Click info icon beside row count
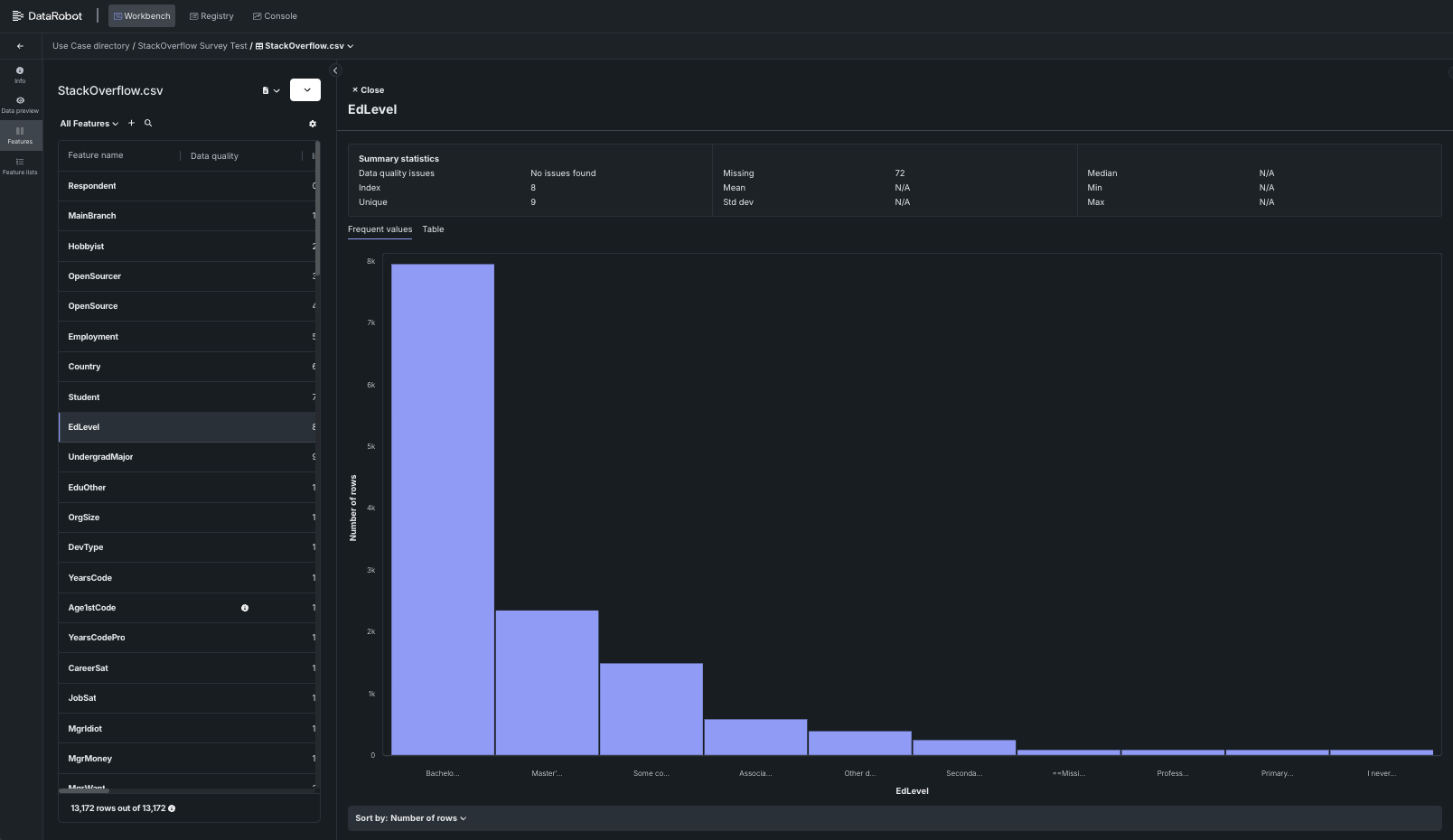 [172, 808]
